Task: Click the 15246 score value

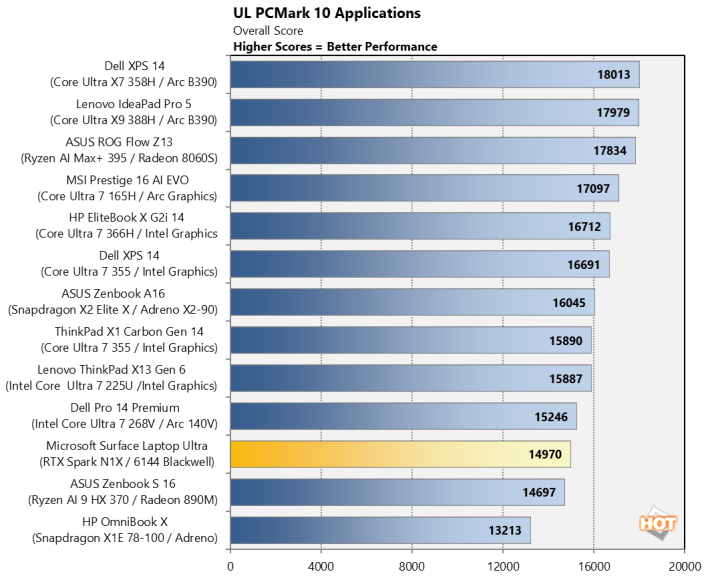Action: [551, 417]
